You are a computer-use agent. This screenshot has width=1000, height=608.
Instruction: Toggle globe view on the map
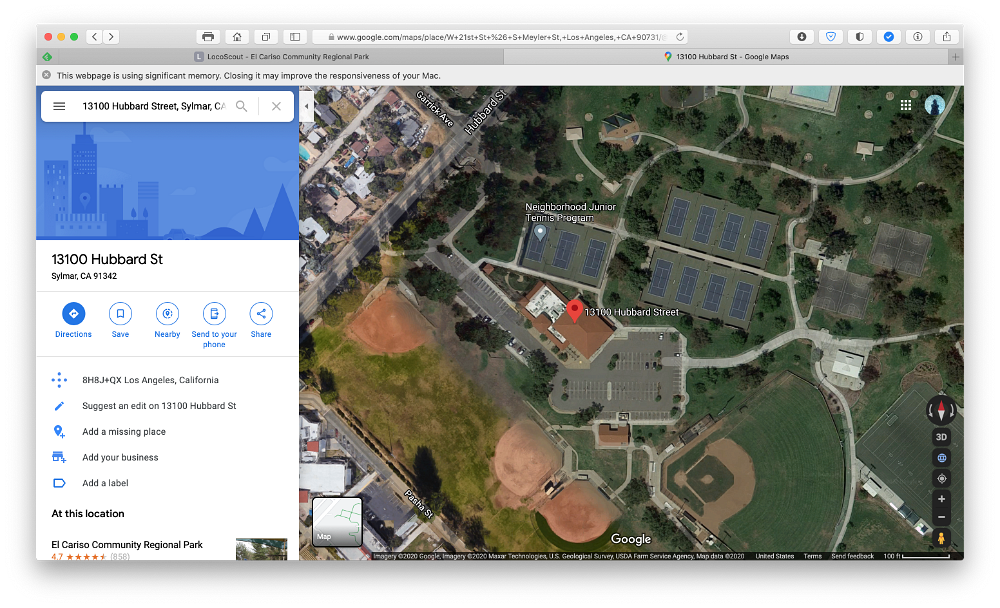tap(941, 458)
